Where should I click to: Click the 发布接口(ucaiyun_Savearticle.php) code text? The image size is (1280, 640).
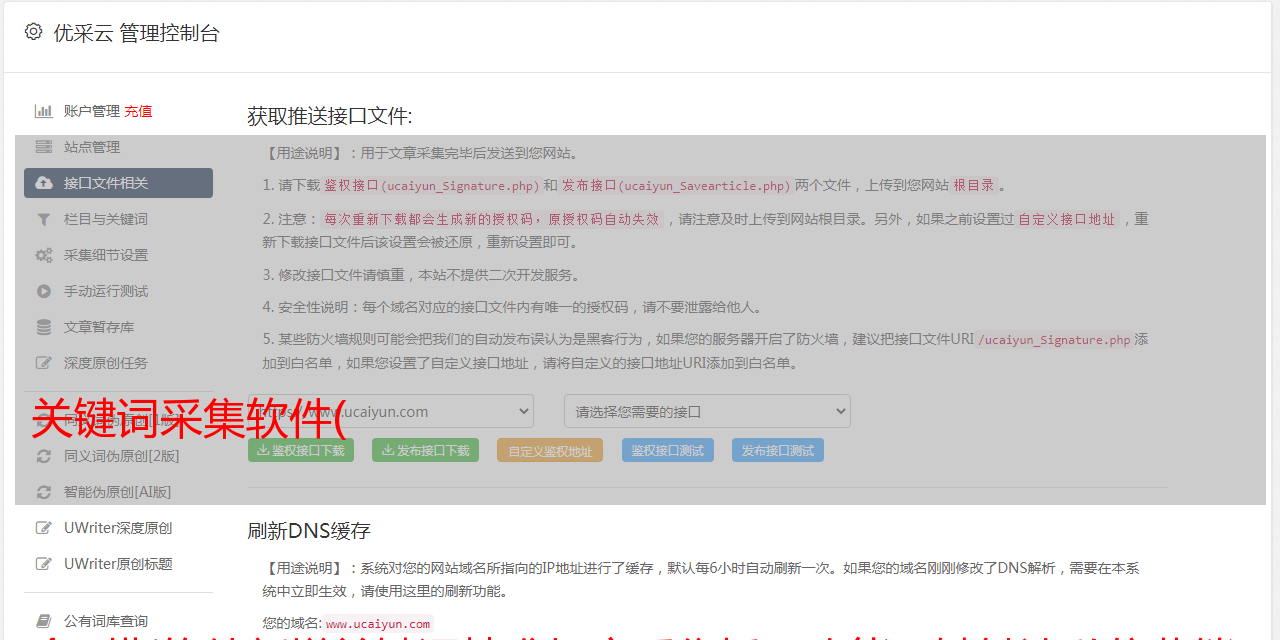click(676, 185)
